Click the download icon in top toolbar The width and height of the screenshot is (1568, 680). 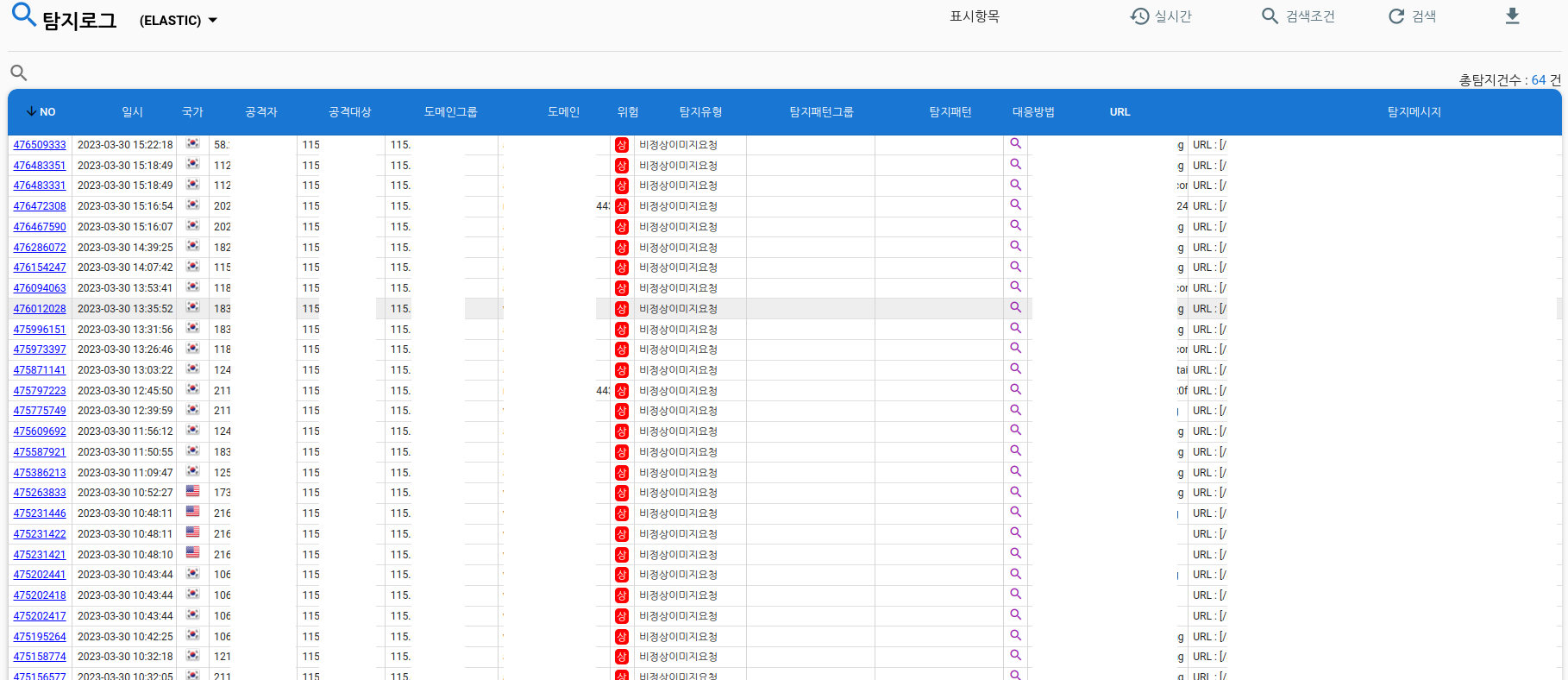[1512, 16]
